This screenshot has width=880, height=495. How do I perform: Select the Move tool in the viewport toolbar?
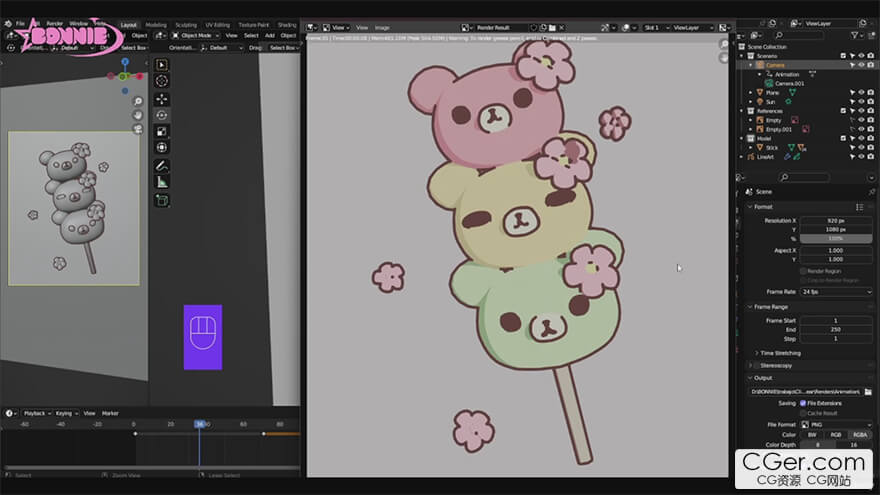coord(162,99)
